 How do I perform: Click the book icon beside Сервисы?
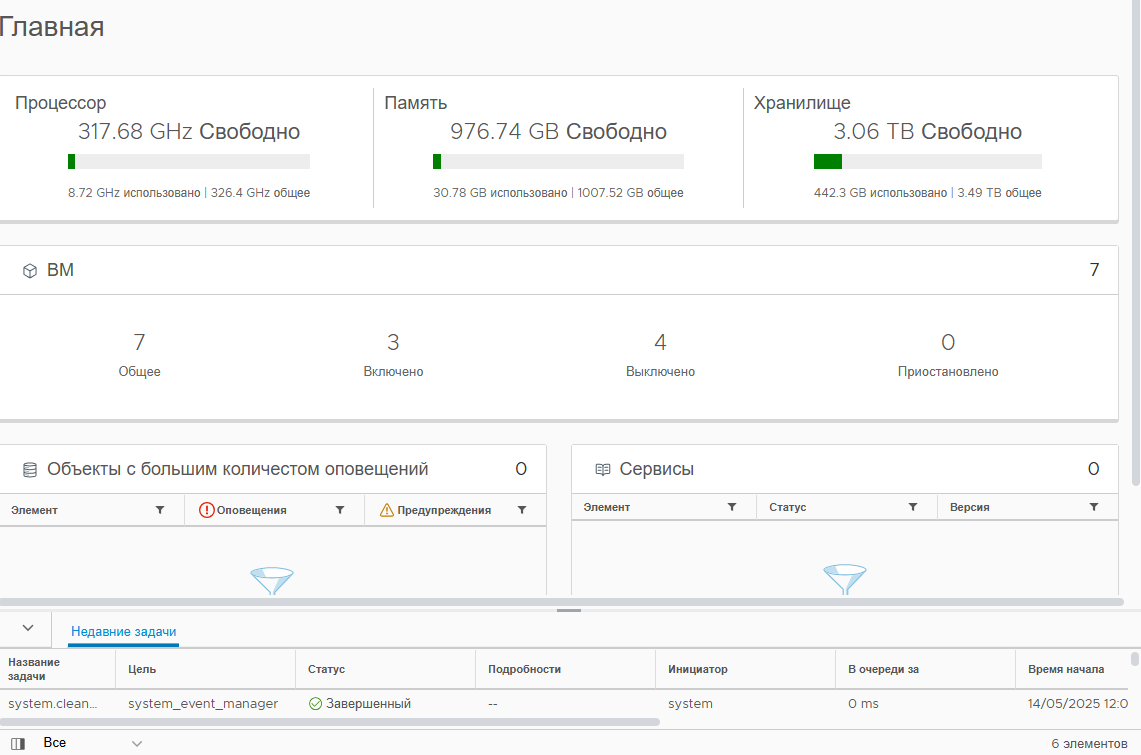[x=603, y=469]
